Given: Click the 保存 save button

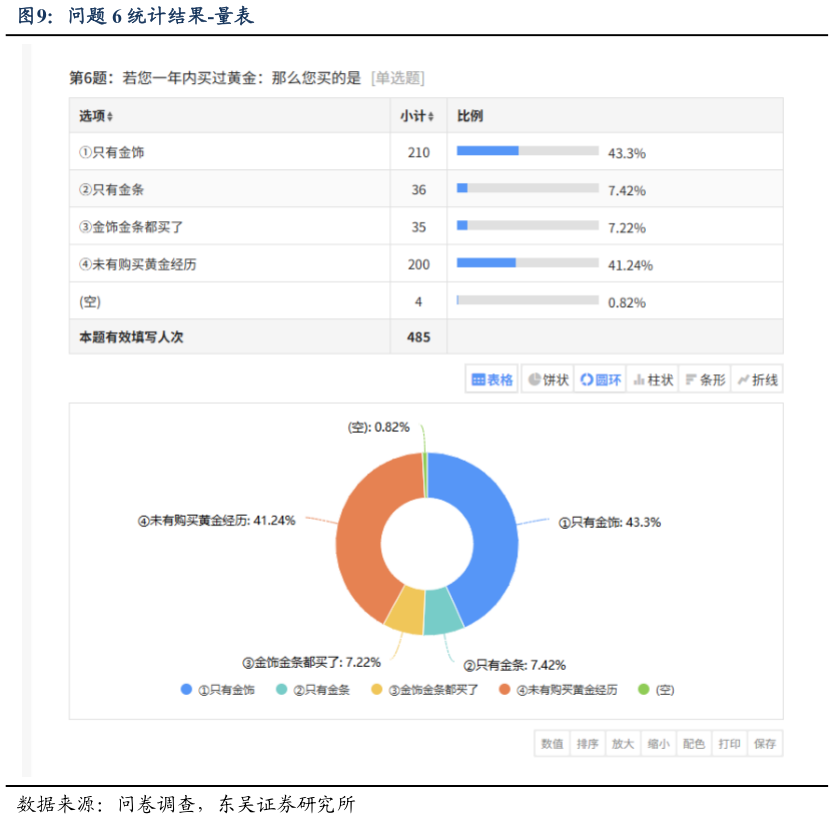Looking at the screenshot, I should [765, 743].
